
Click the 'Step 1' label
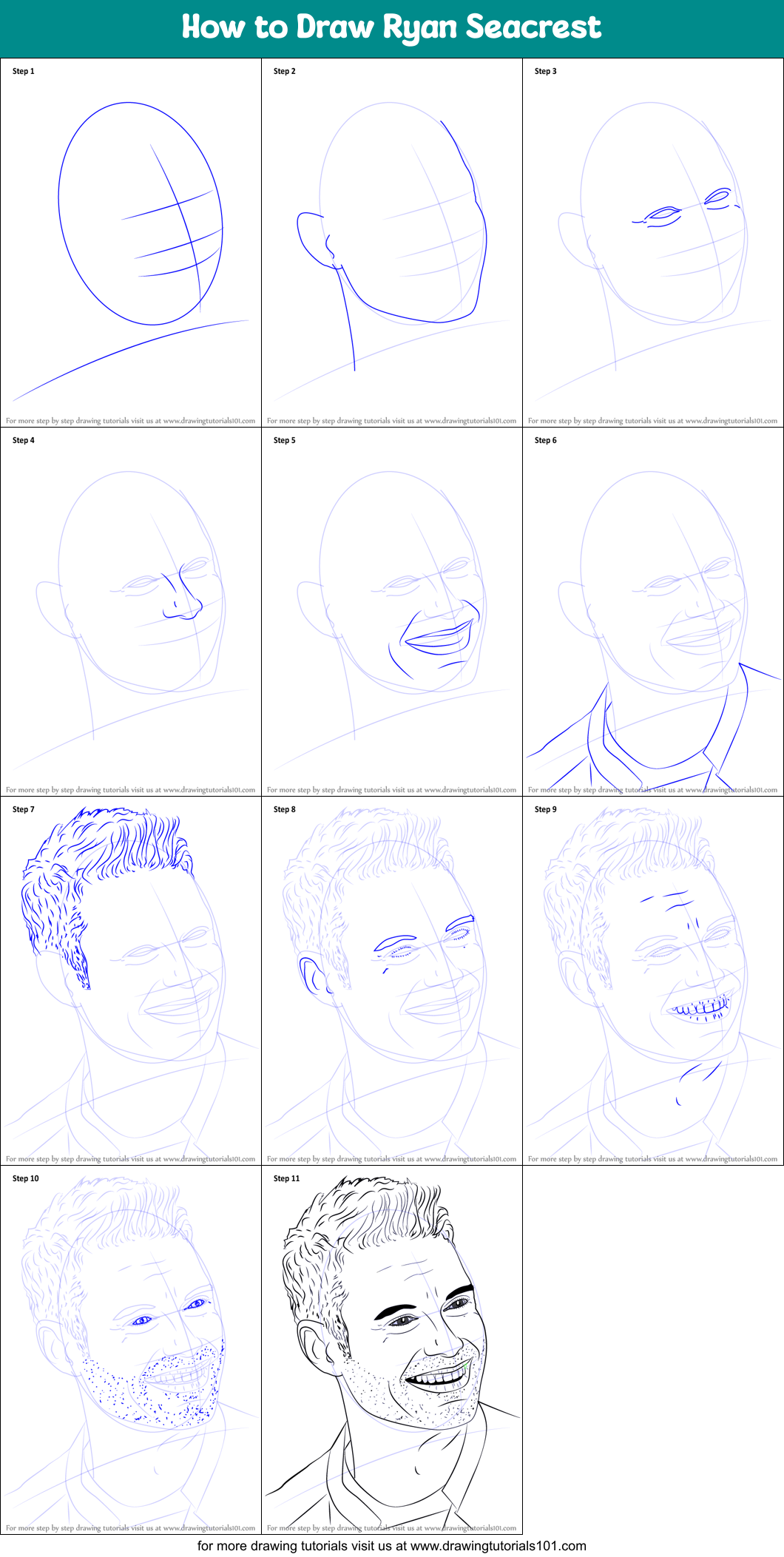(x=24, y=71)
